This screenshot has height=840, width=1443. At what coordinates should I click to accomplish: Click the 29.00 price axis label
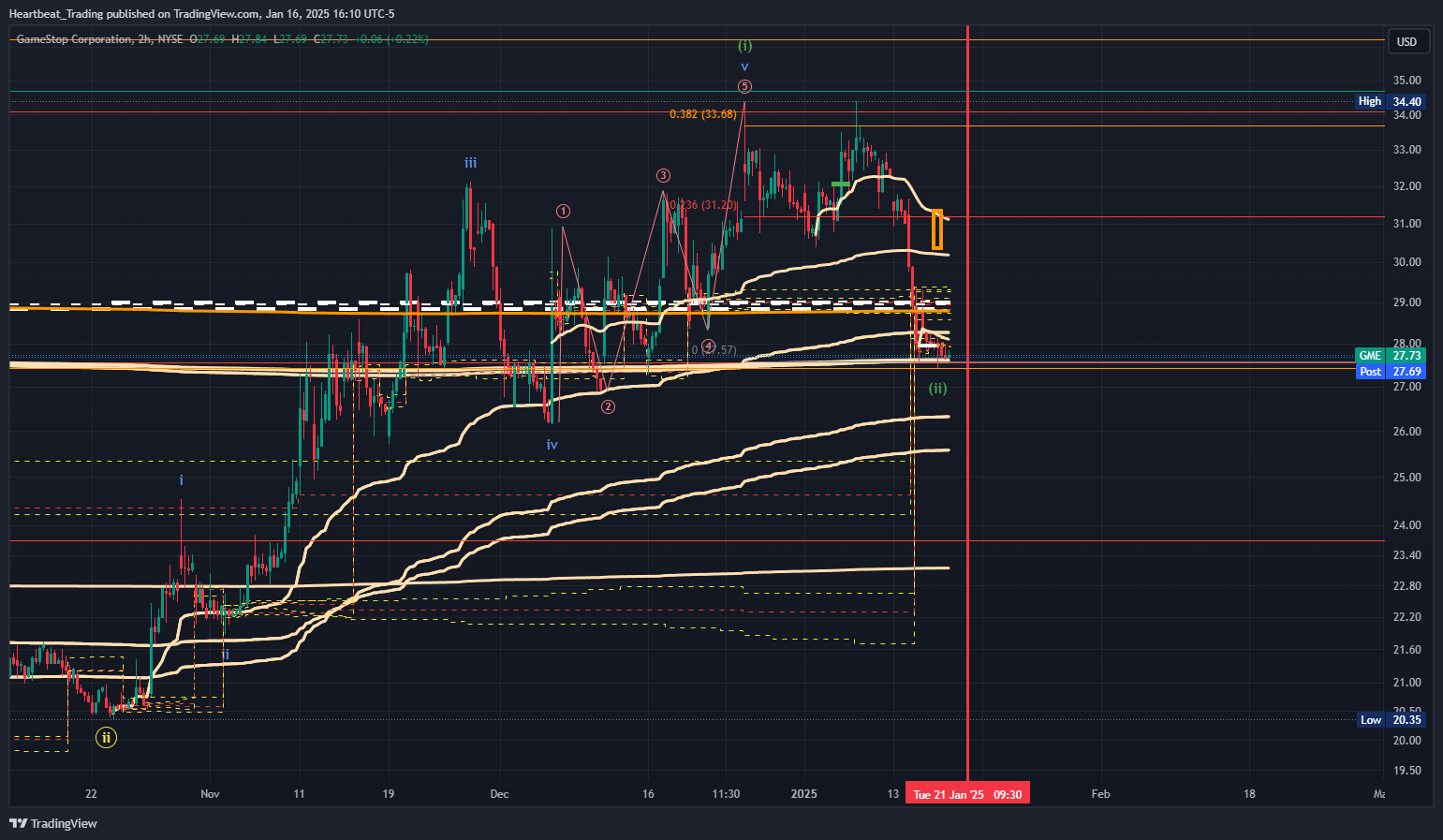(1406, 302)
